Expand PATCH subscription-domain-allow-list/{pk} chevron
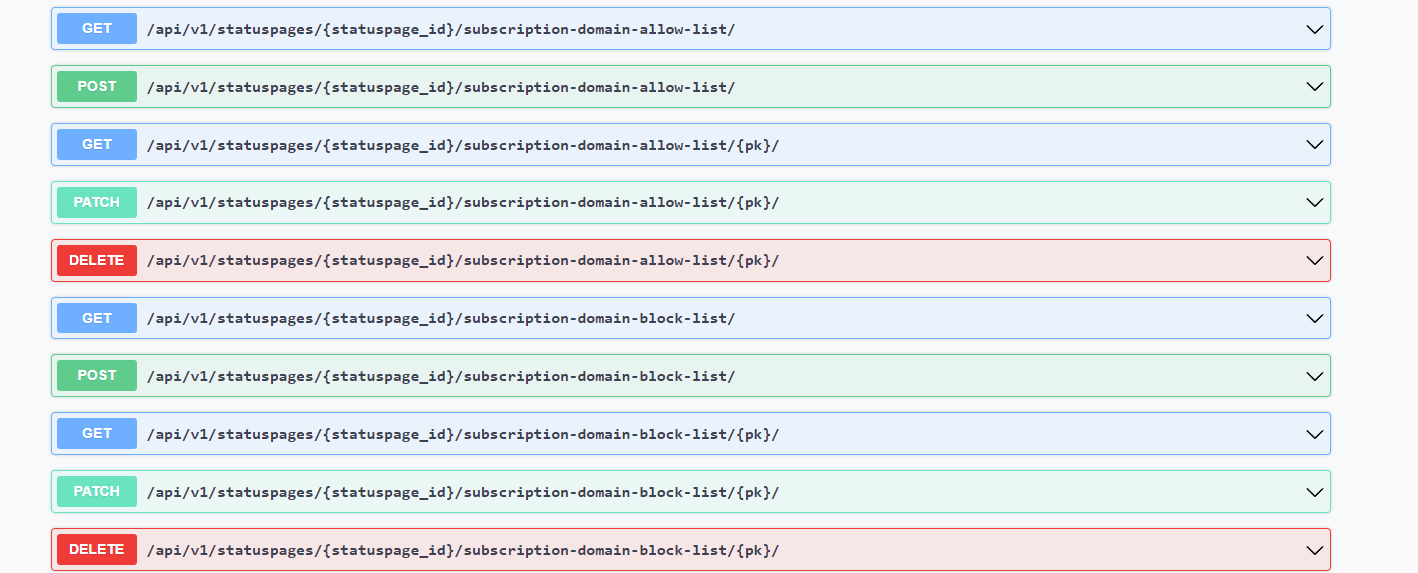 1315,203
